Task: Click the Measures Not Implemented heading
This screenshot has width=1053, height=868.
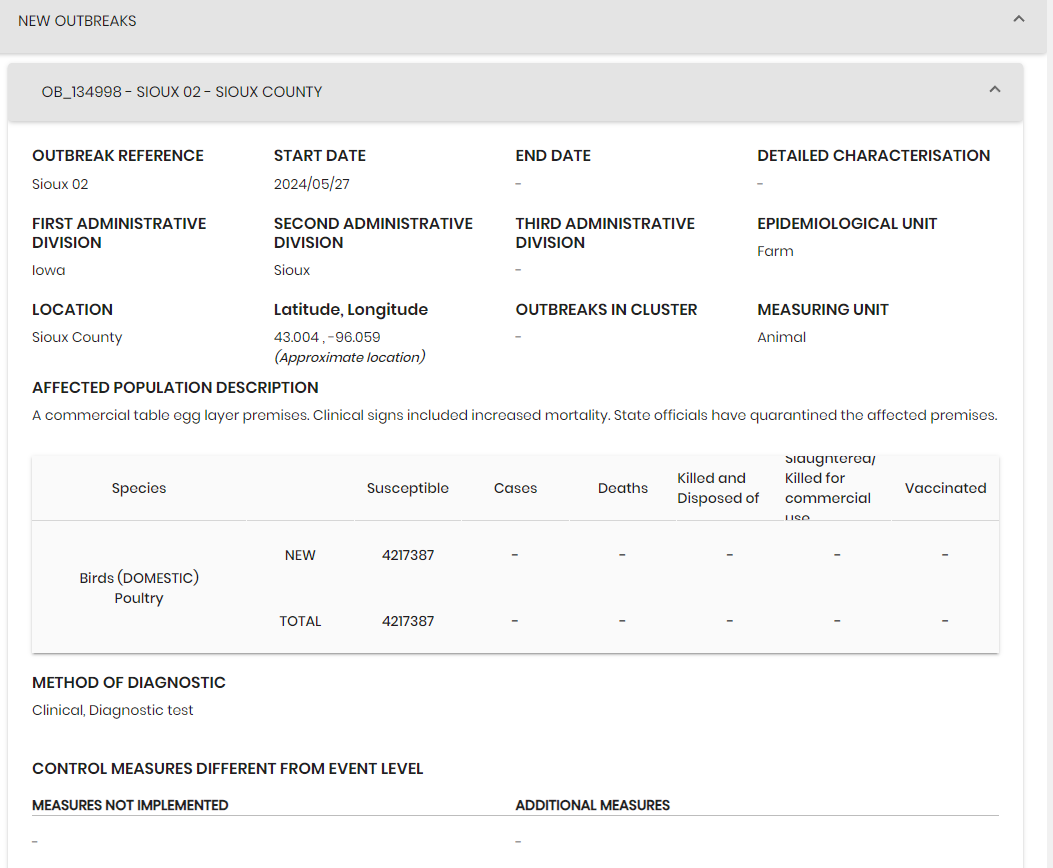Action: (x=130, y=805)
